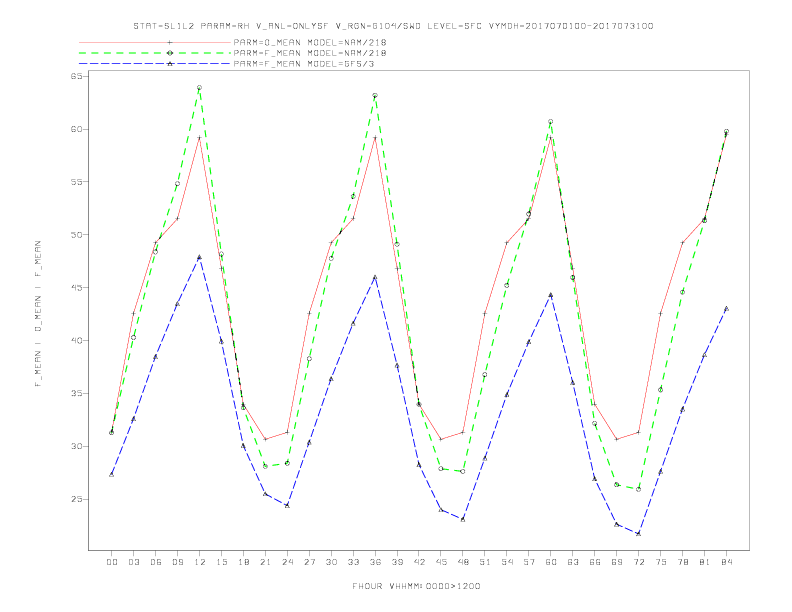The width and height of the screenshot is (792, 612).
Task: Select legend entry PARM=F_MEAN MODEL=GFS/3
Action: [x=304, y=64]
